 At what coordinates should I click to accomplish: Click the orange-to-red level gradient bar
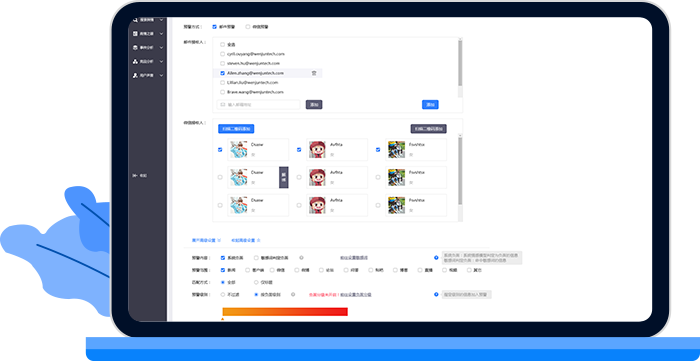(x=285, y=312)
